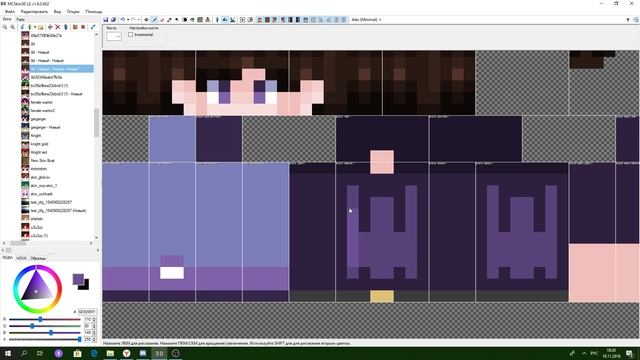Open Microsoft Edge from the taskbar

tap(94, 353)
